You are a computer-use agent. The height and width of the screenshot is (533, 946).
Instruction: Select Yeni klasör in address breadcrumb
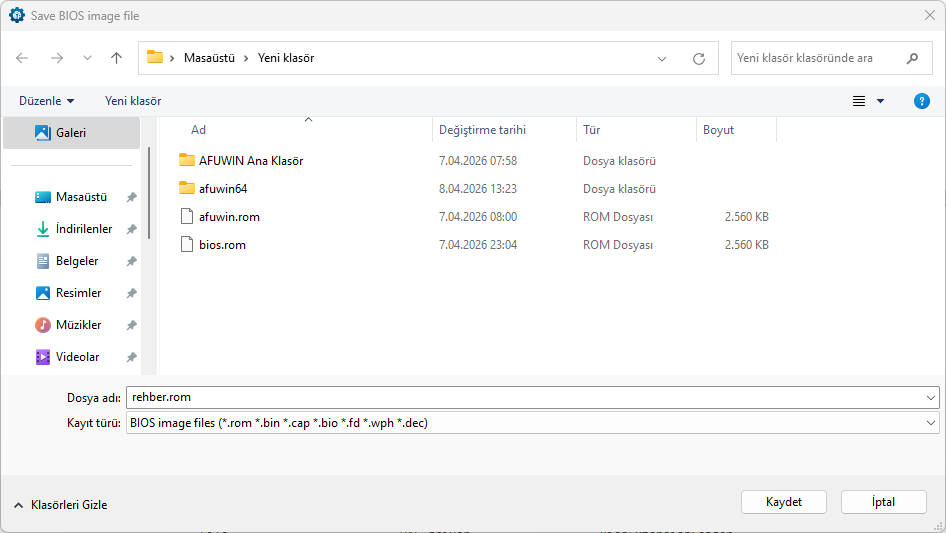286,58
